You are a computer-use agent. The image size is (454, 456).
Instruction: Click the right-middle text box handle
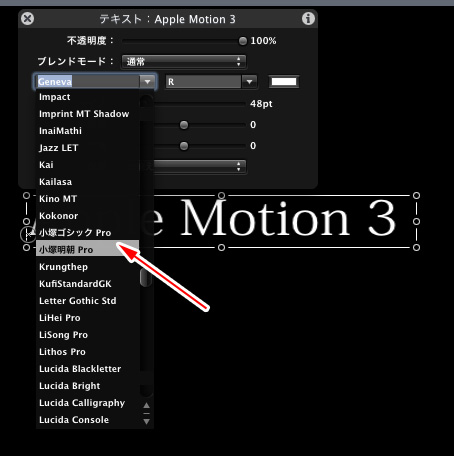pos(416,221)
